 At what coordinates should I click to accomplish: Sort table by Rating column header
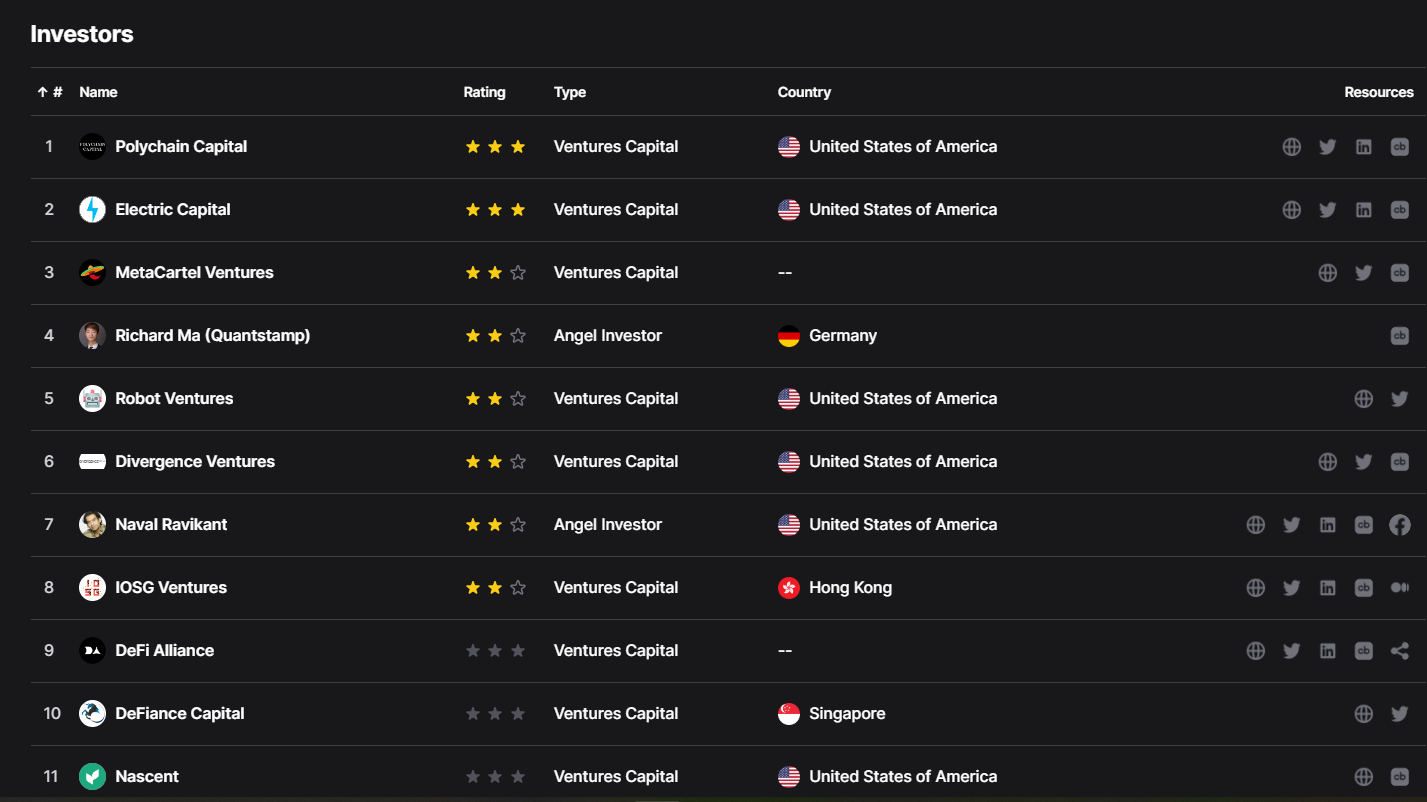click(x=484, y=92)
